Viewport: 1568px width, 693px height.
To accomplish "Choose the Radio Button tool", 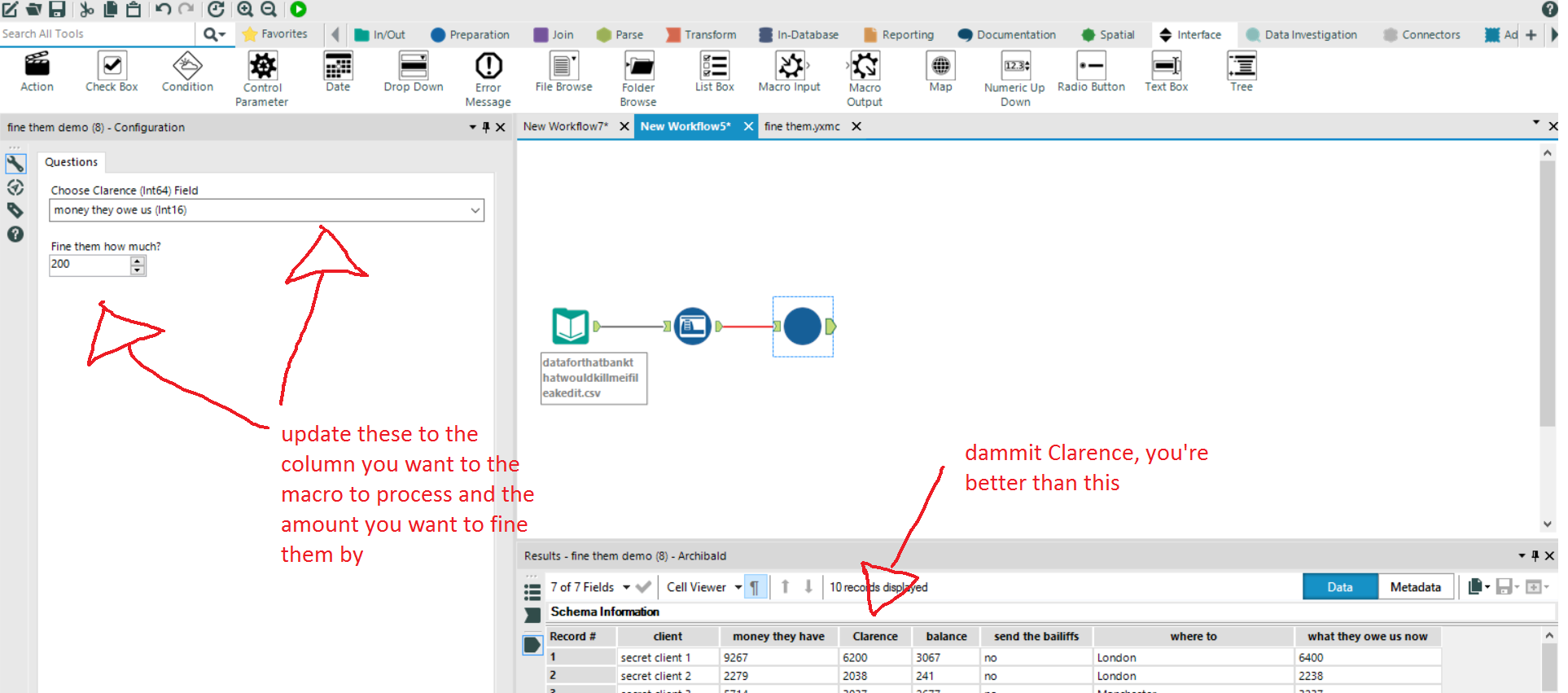I will 1091,72.
